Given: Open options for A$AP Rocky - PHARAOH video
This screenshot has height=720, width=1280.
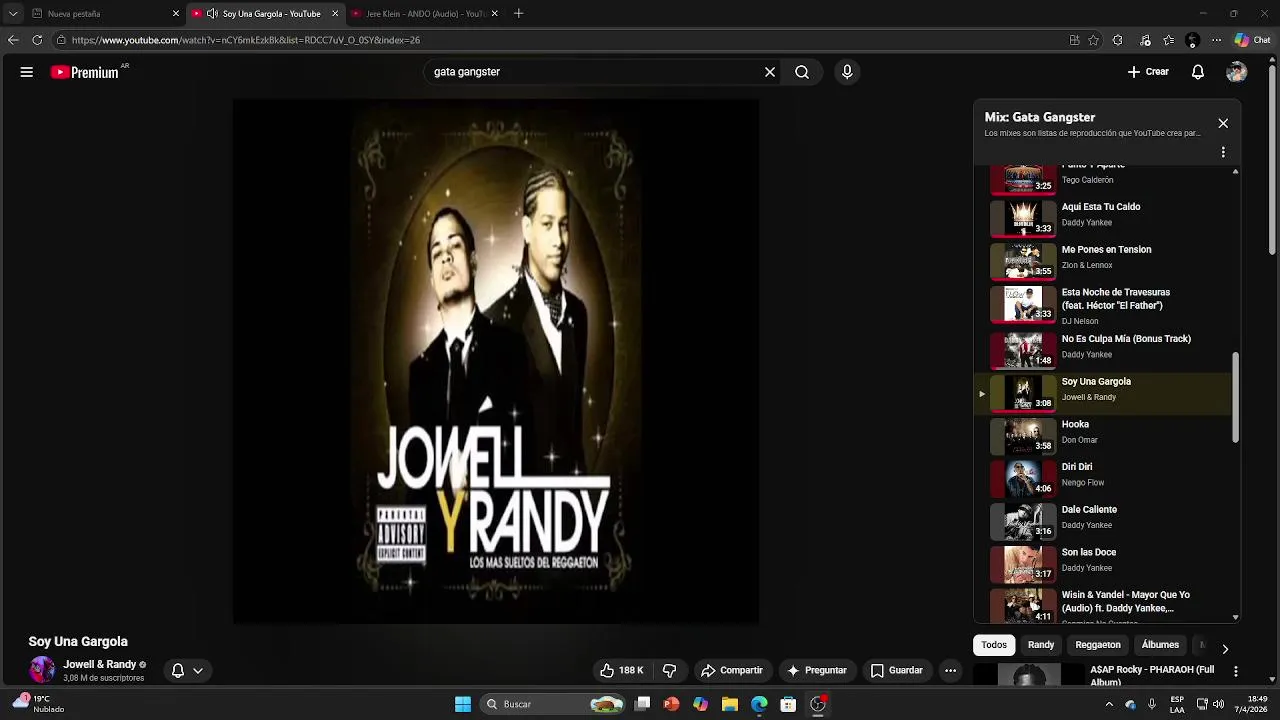Looking at the screenshot, I should point(1236,671).
